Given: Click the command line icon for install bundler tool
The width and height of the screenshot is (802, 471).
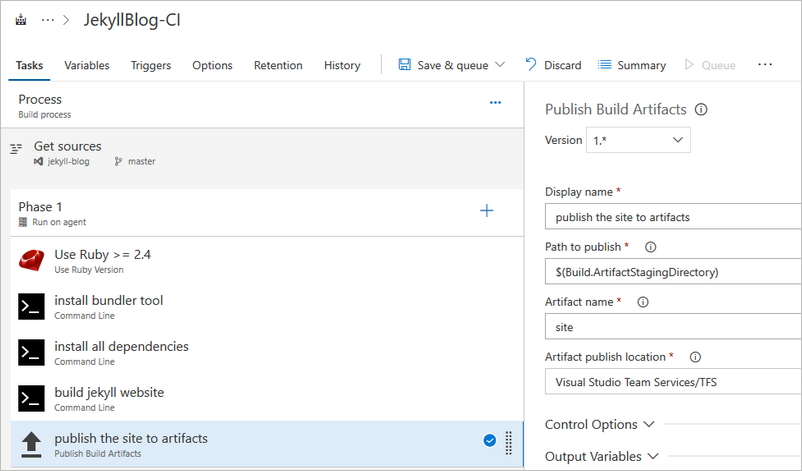Looking at the screenshot, I should click(x=31, y=307).
